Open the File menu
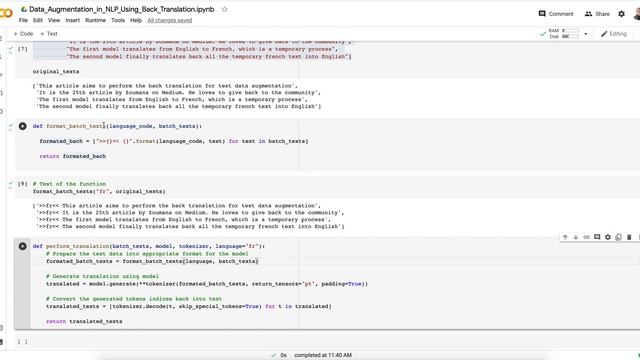 [23, 20]
